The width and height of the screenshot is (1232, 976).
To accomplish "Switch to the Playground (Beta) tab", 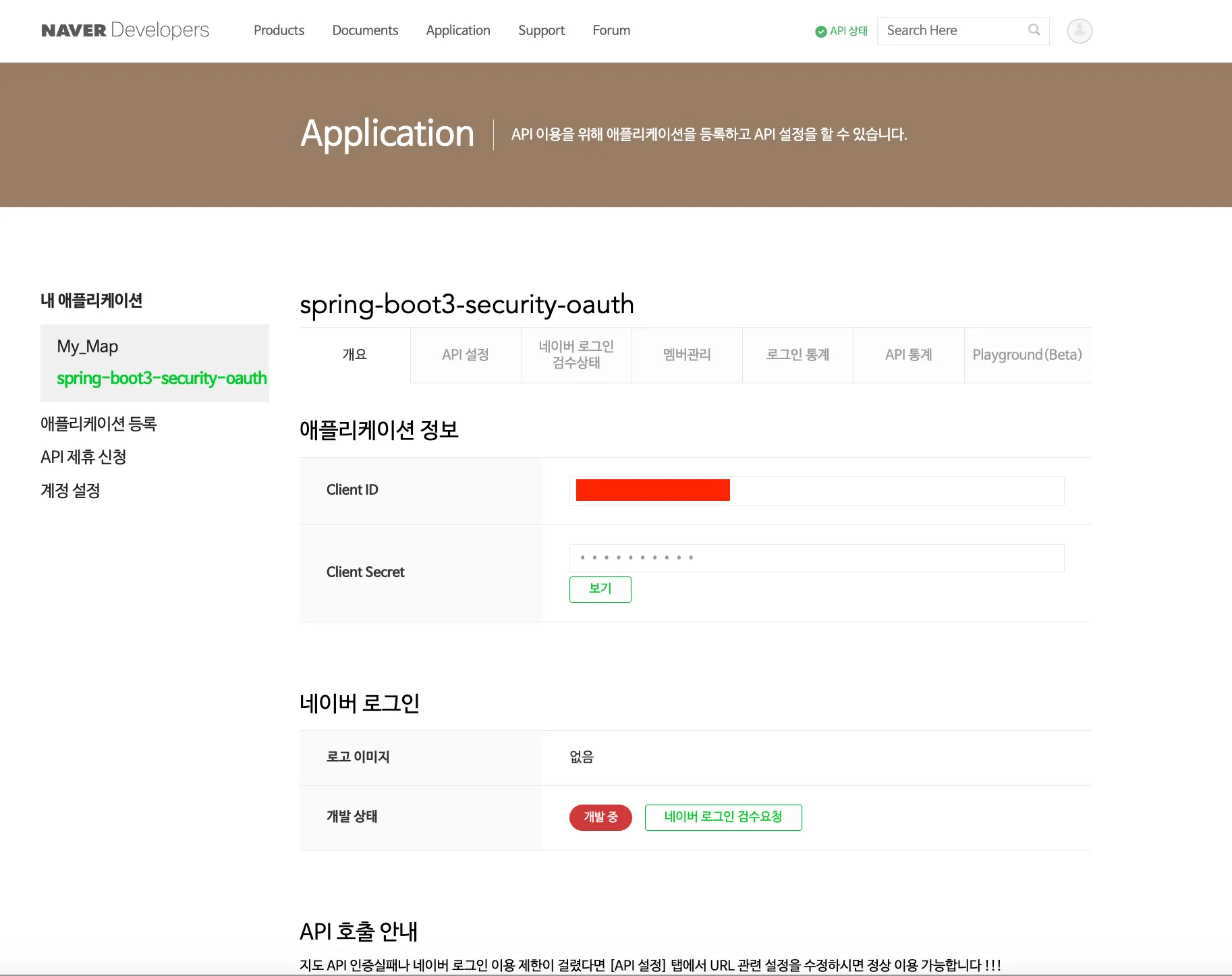I will tap(1028, 355).
